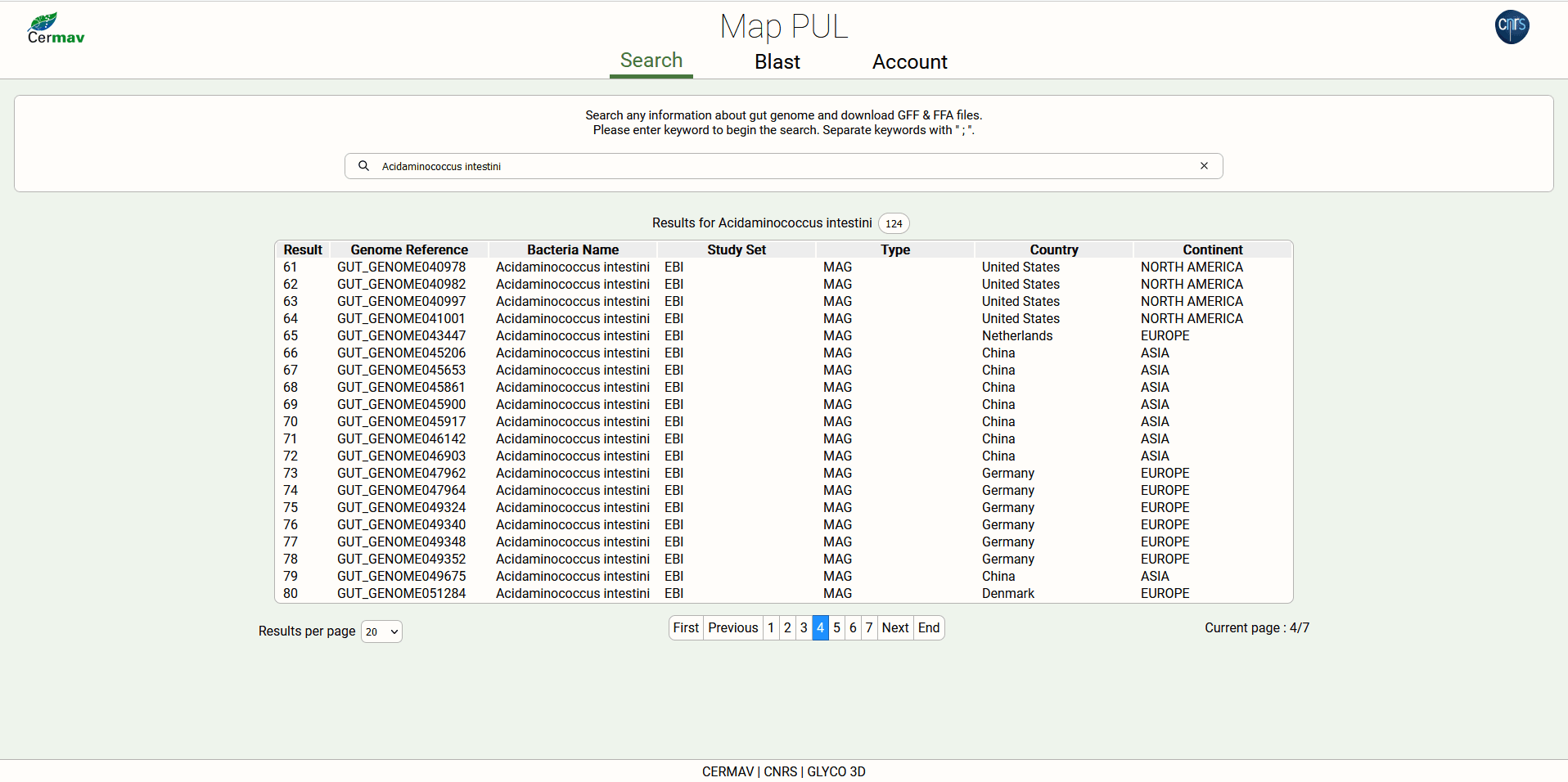1568x782 pixels.
Task: Go to results page 5
Action: [836, 628]
